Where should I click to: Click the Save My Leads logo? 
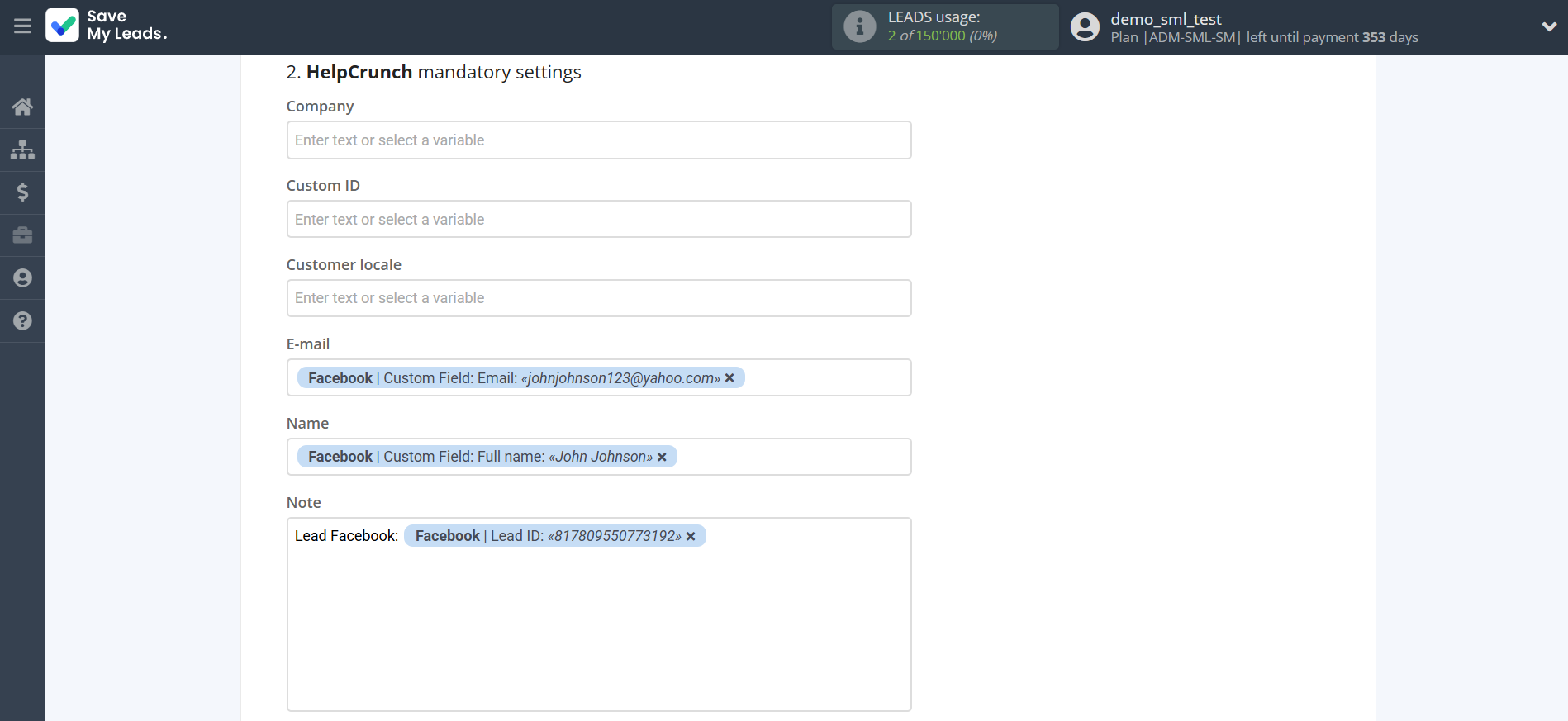pyautogui.click(x=107, y=26)
